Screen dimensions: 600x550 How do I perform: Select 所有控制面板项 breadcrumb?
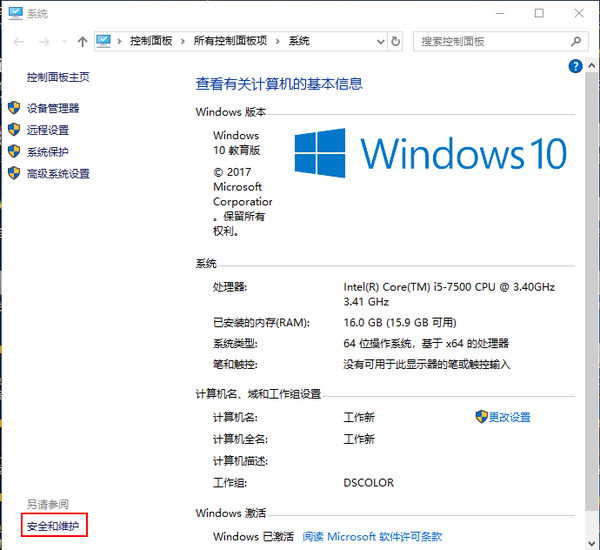click(230, 41)
